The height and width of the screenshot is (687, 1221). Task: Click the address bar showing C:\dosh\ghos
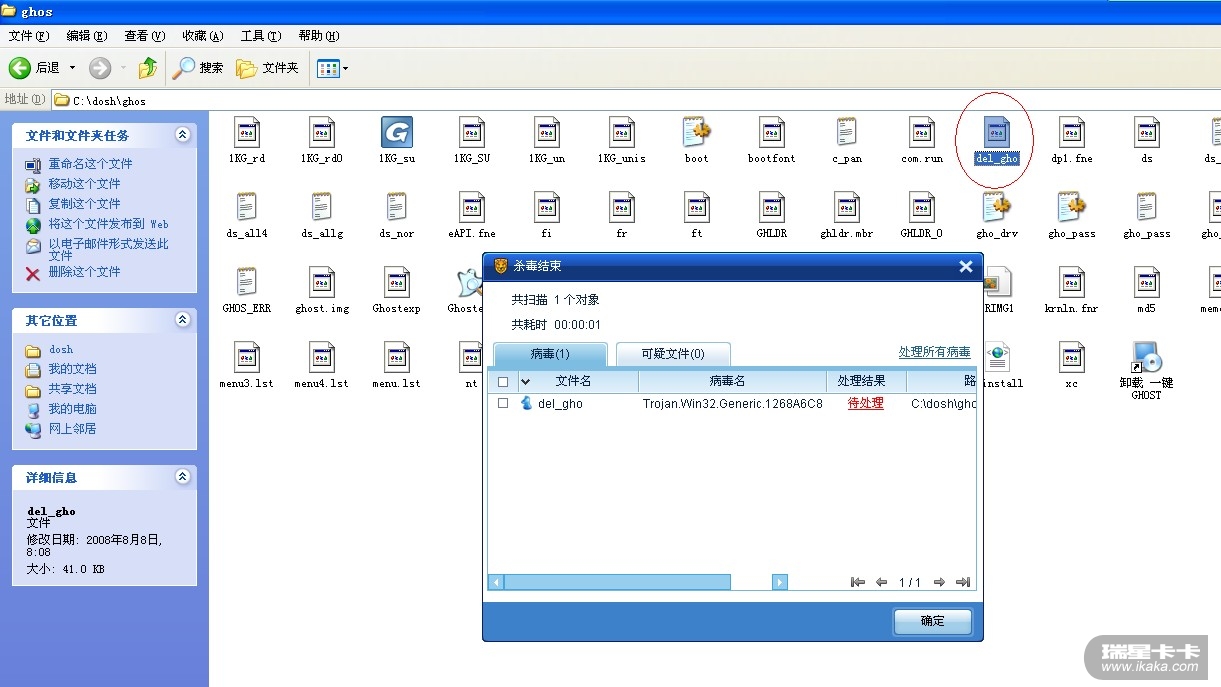point(636,100)
